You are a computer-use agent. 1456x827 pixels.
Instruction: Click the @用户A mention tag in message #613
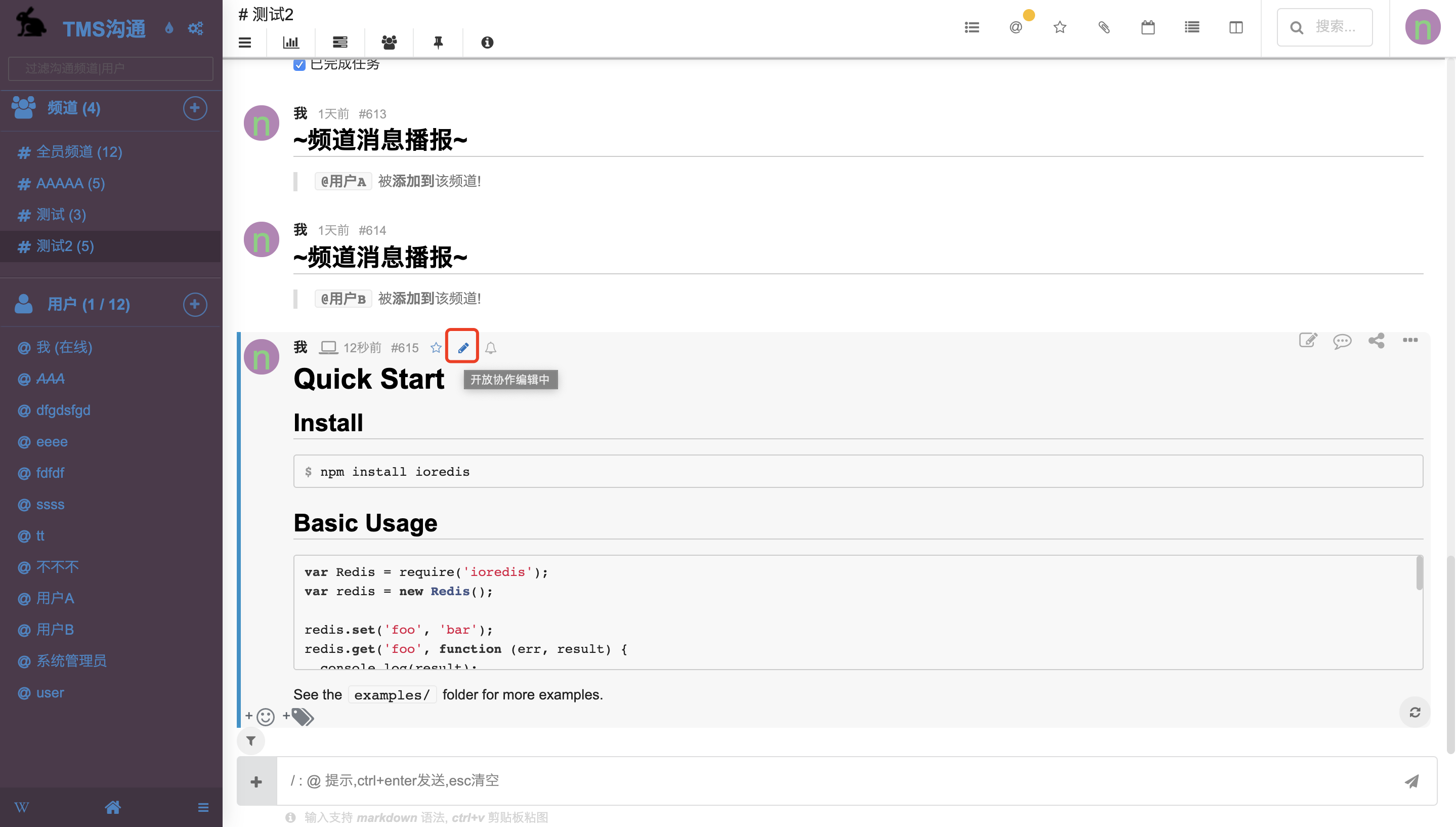point(343,181)
